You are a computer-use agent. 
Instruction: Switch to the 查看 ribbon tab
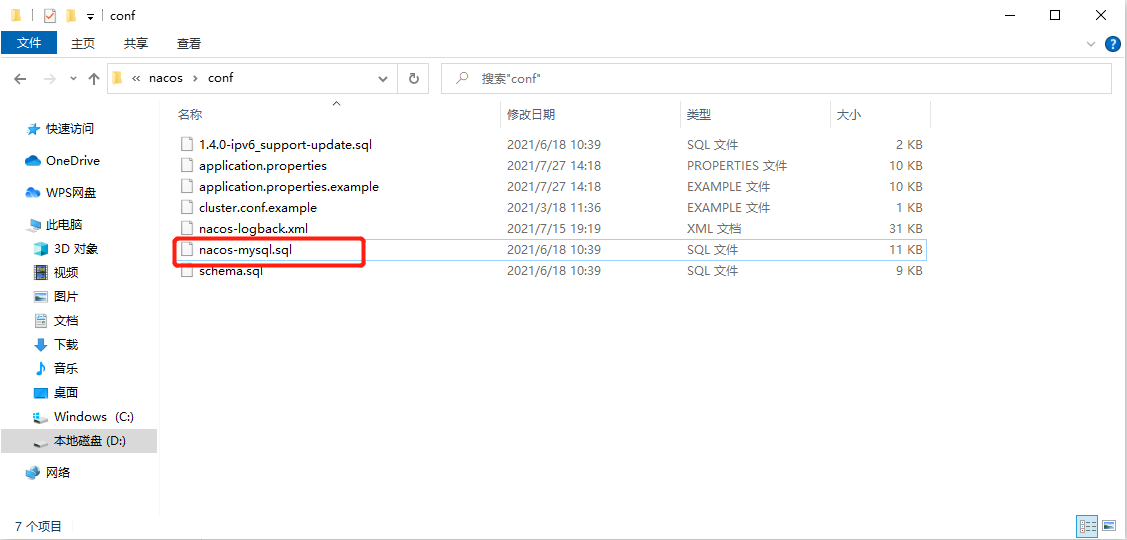[189, 43]
